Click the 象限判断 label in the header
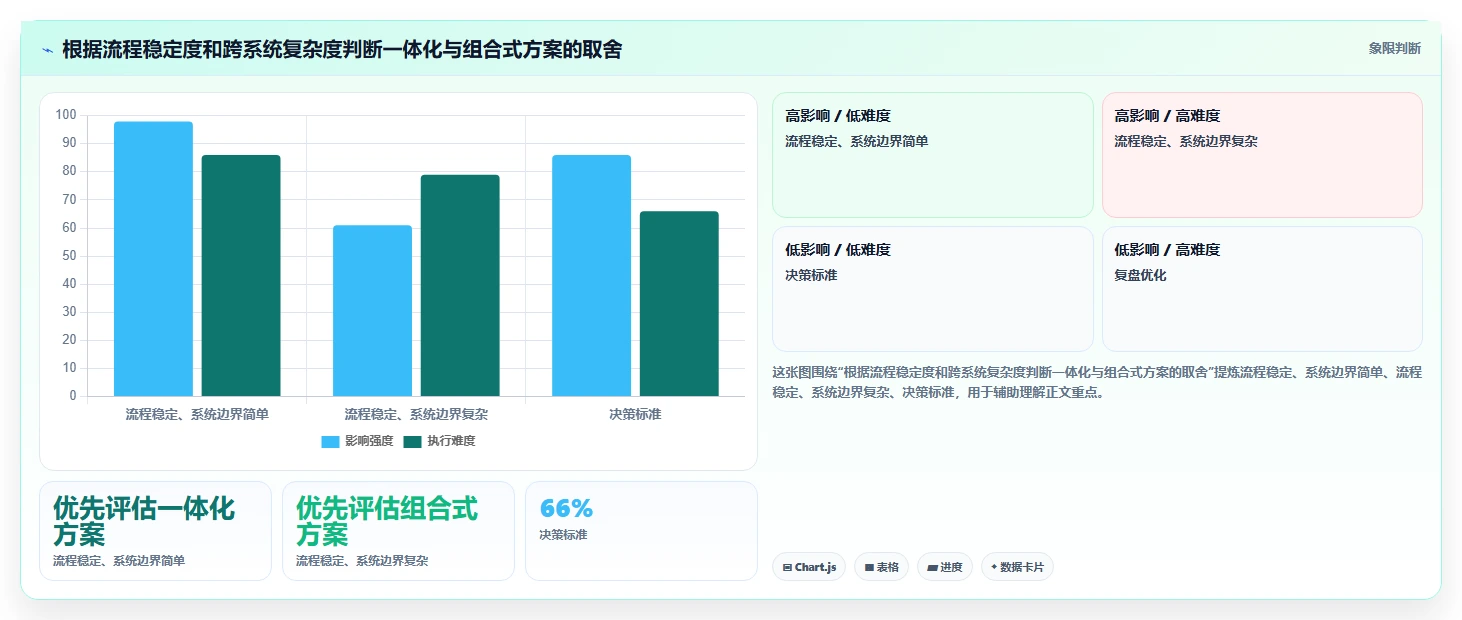1462x620 pixels. coord(1394,48)
